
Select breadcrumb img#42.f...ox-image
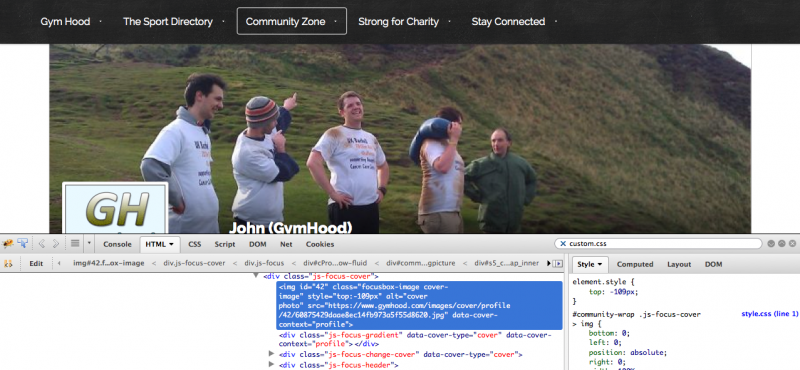coord(108,264)
